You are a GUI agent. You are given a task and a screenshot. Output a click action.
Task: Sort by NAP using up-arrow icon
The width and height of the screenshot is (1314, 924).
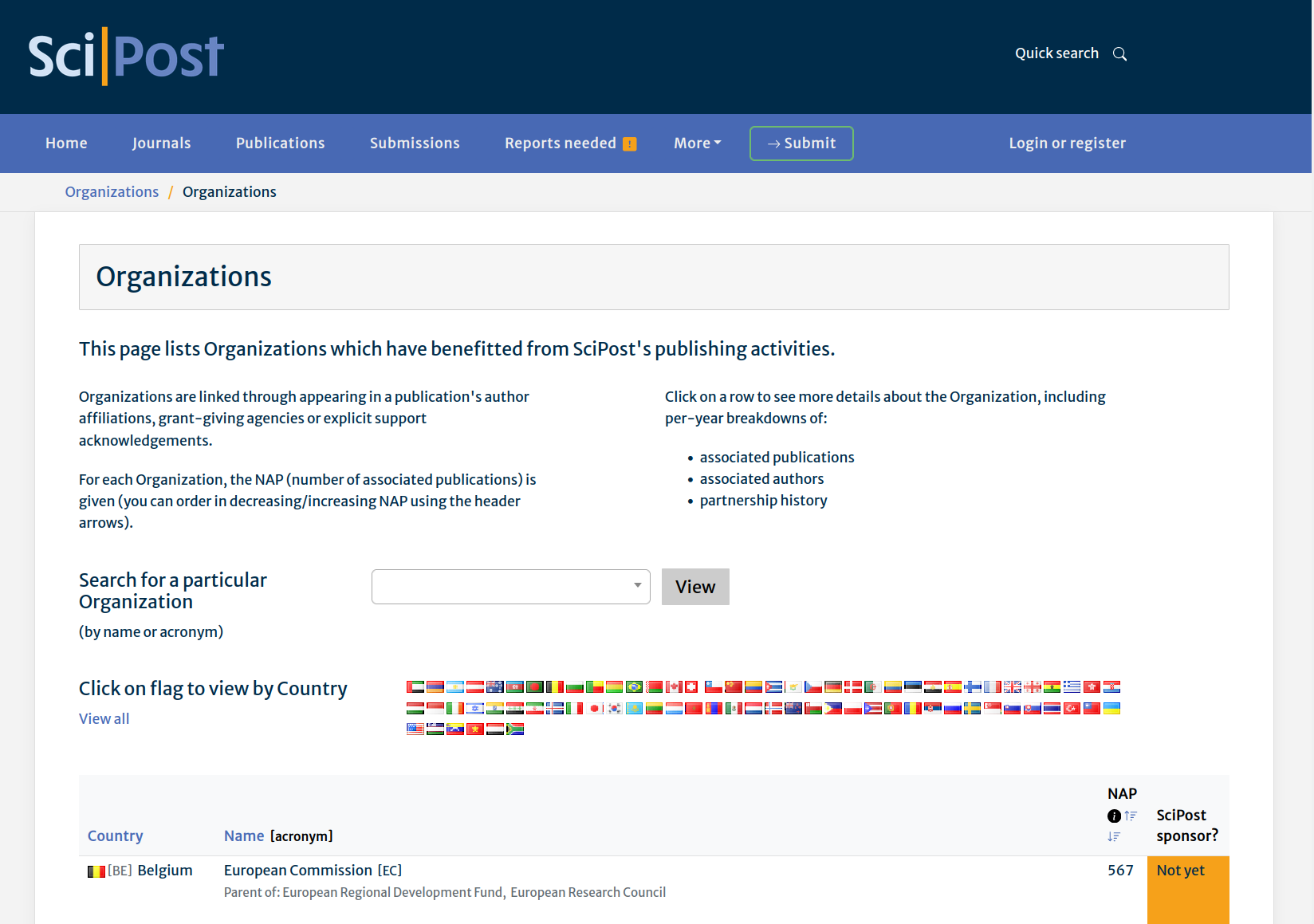[1131, 816]
